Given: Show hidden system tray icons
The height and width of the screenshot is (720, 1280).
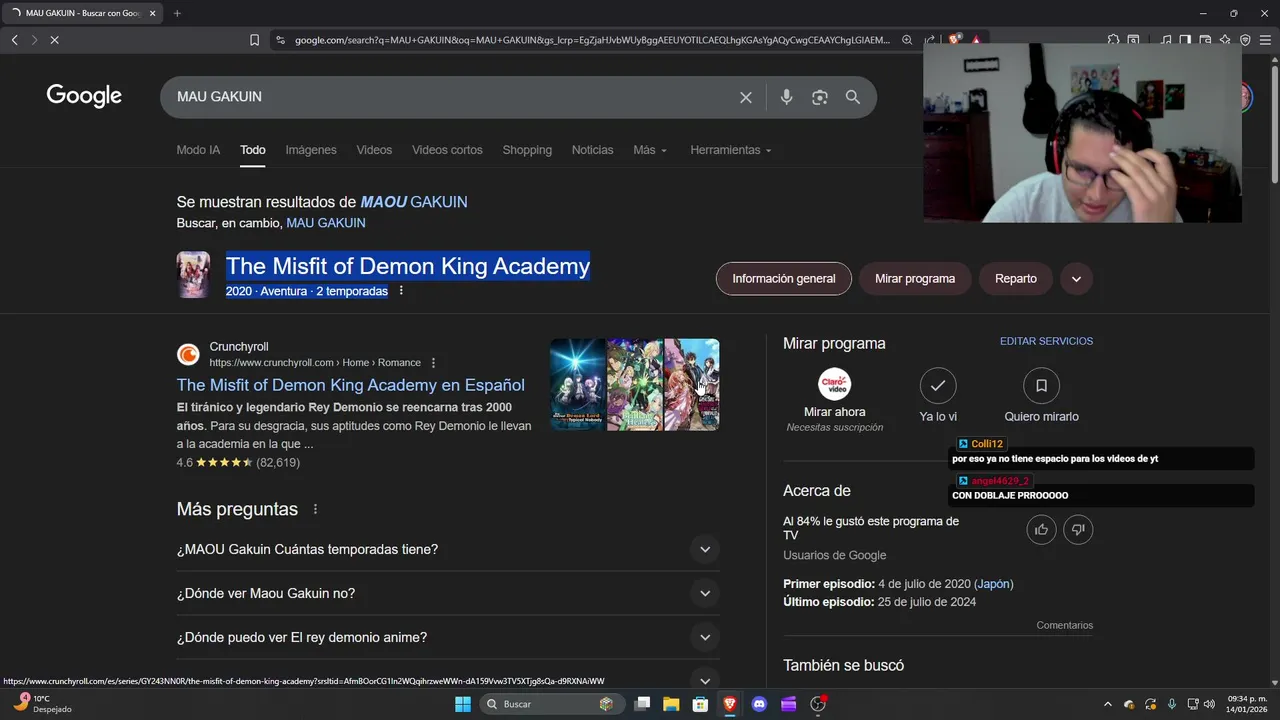Looking at the screenshot, I should [x=1107, y=704].
